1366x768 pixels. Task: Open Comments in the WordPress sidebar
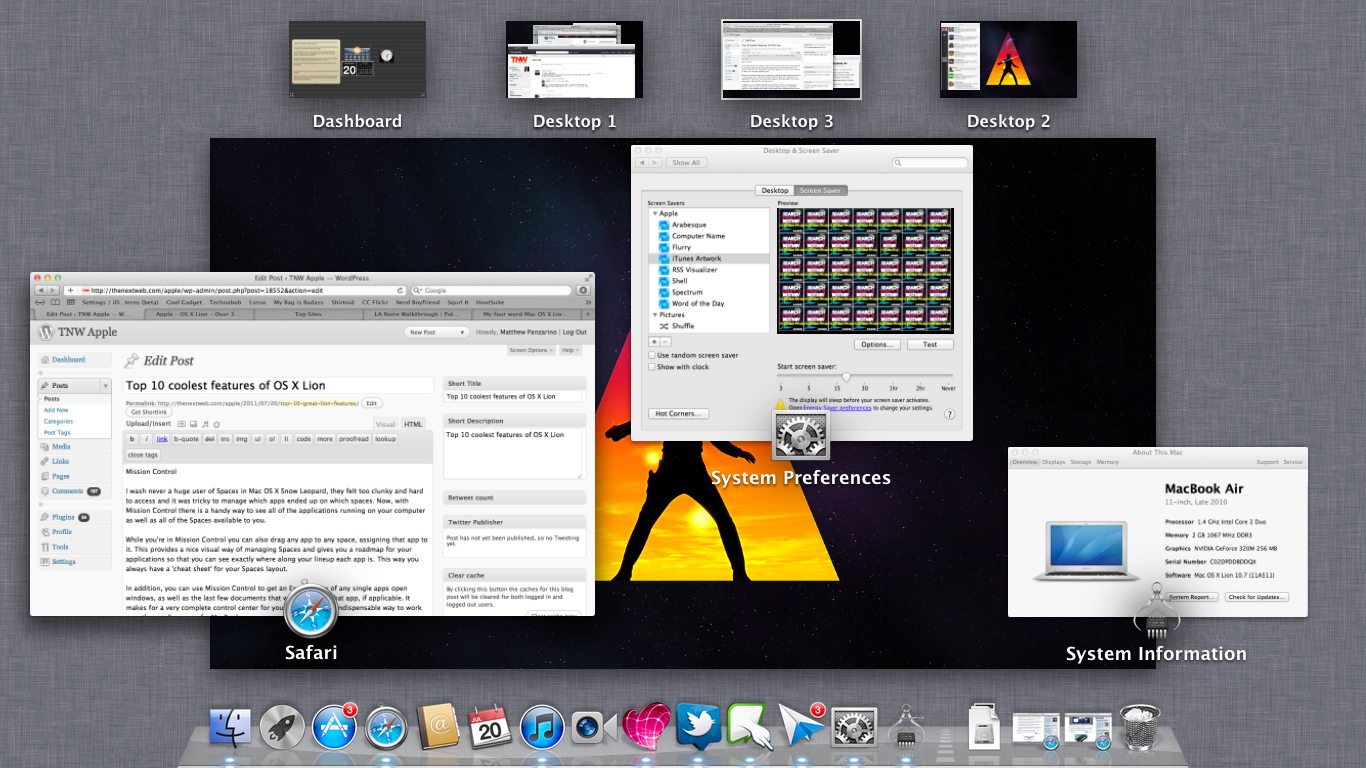coord(68,491)
